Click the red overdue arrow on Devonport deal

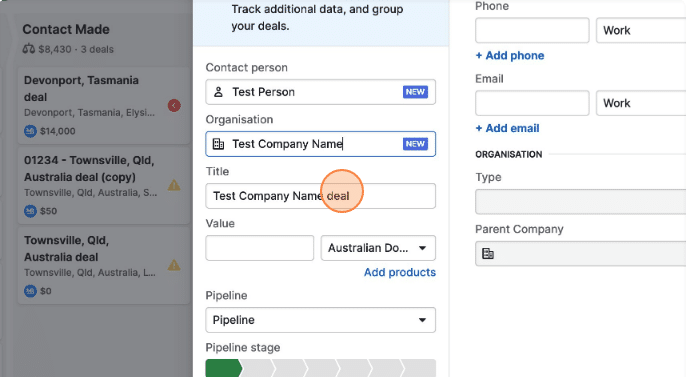click(x=174, y=105)
